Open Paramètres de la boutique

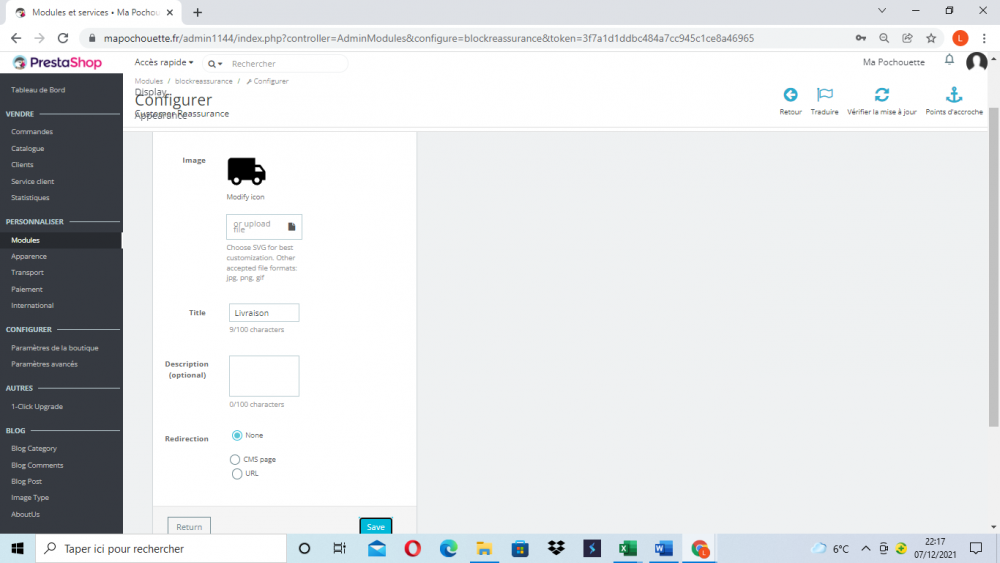[55, 348]
